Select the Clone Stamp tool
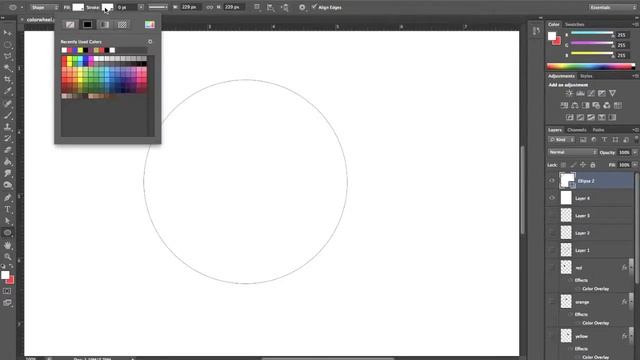The height and width of the screenshot is (360, 640). [x=7, y=127]
